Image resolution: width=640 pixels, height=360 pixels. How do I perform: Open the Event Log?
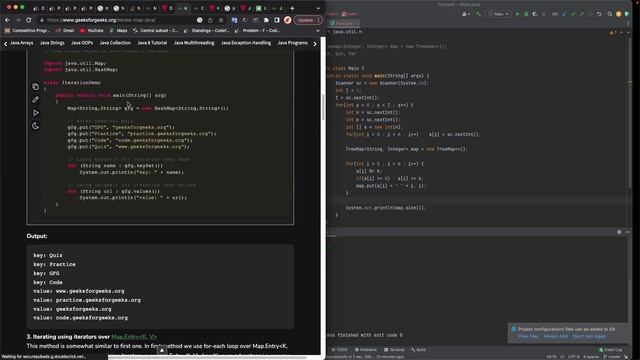coord(610,350)
